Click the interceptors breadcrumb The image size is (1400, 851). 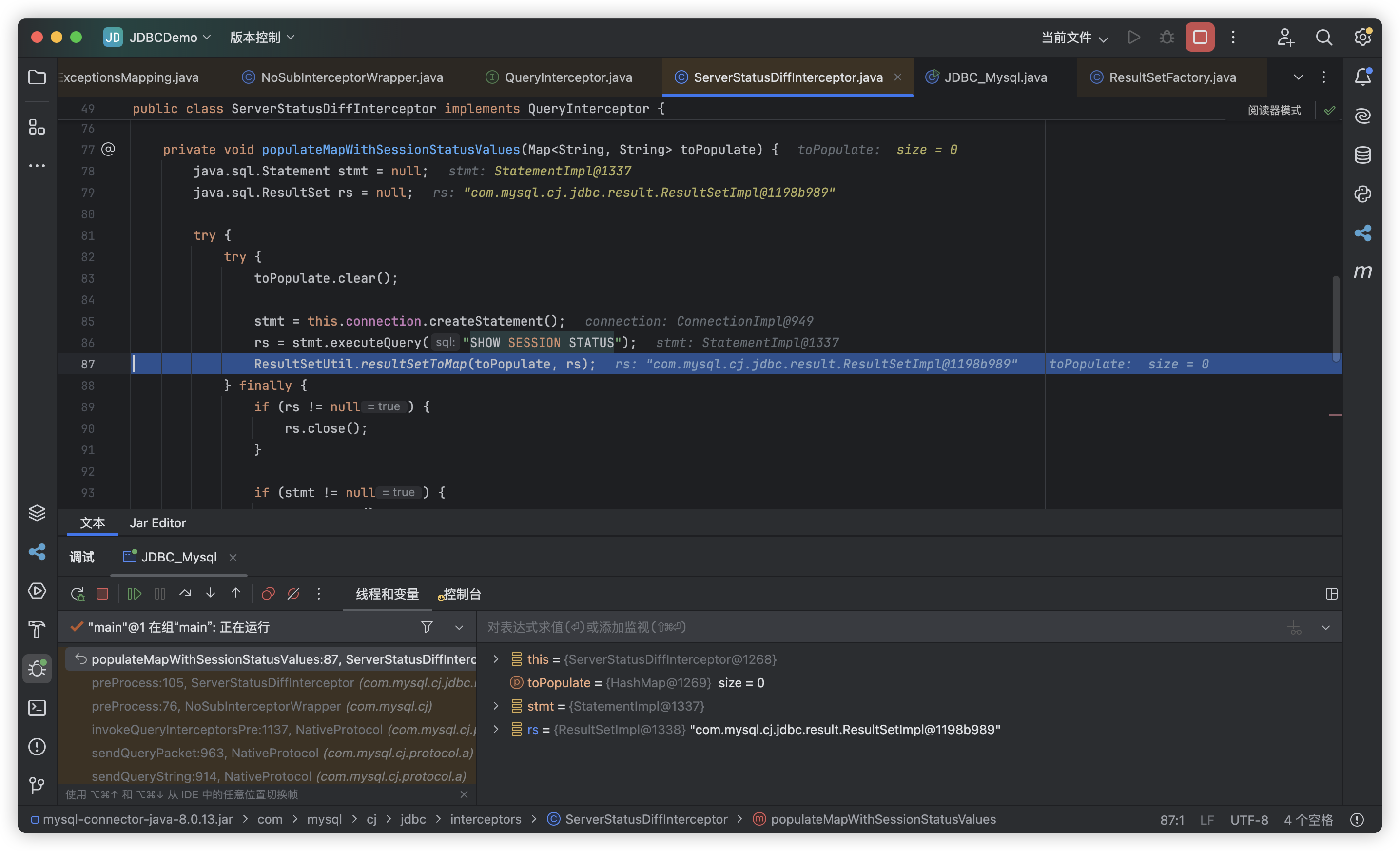coord(485,819)
